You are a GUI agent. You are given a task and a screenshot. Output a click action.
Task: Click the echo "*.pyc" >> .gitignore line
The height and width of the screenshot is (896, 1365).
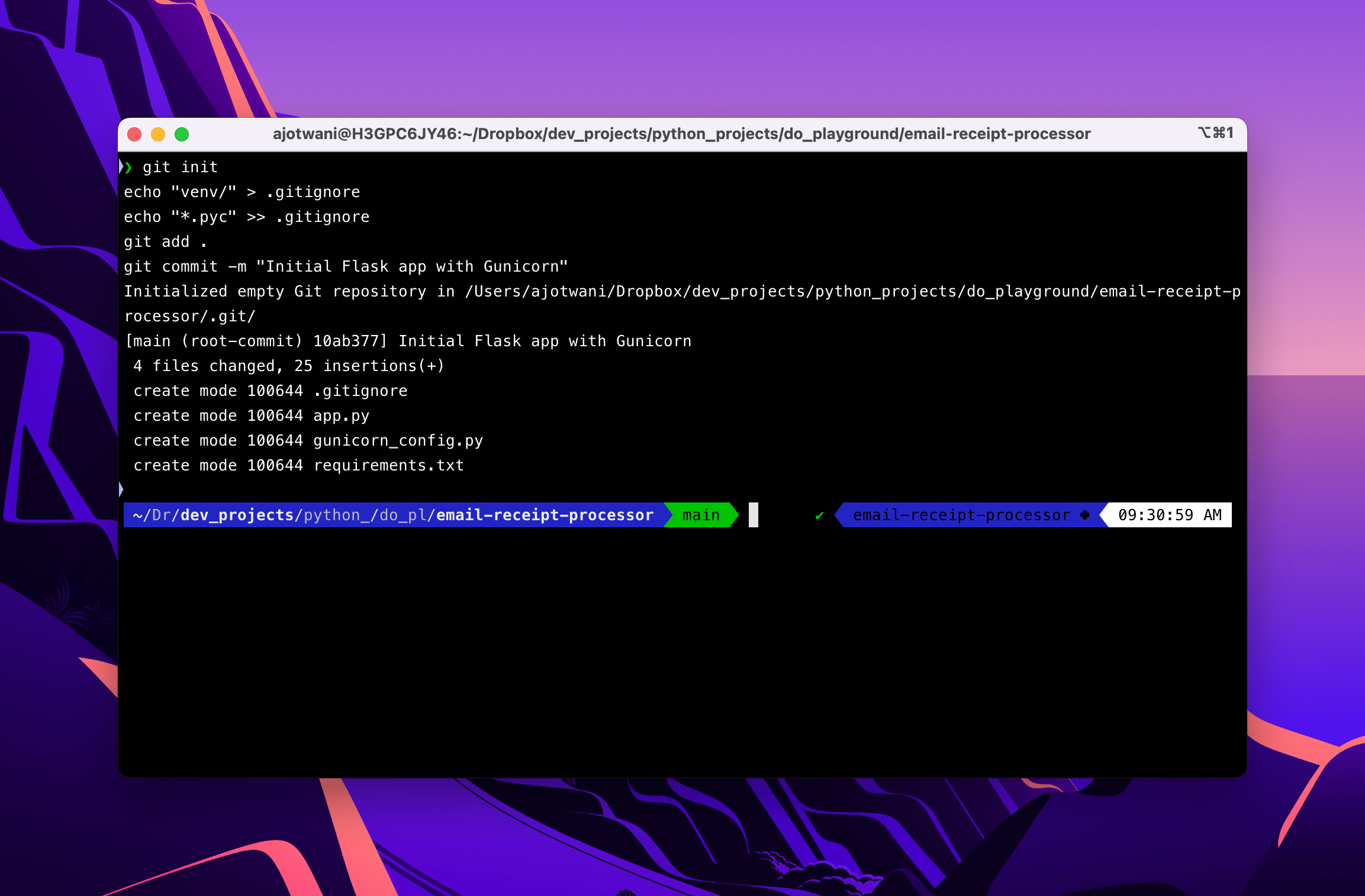(247, 217)
